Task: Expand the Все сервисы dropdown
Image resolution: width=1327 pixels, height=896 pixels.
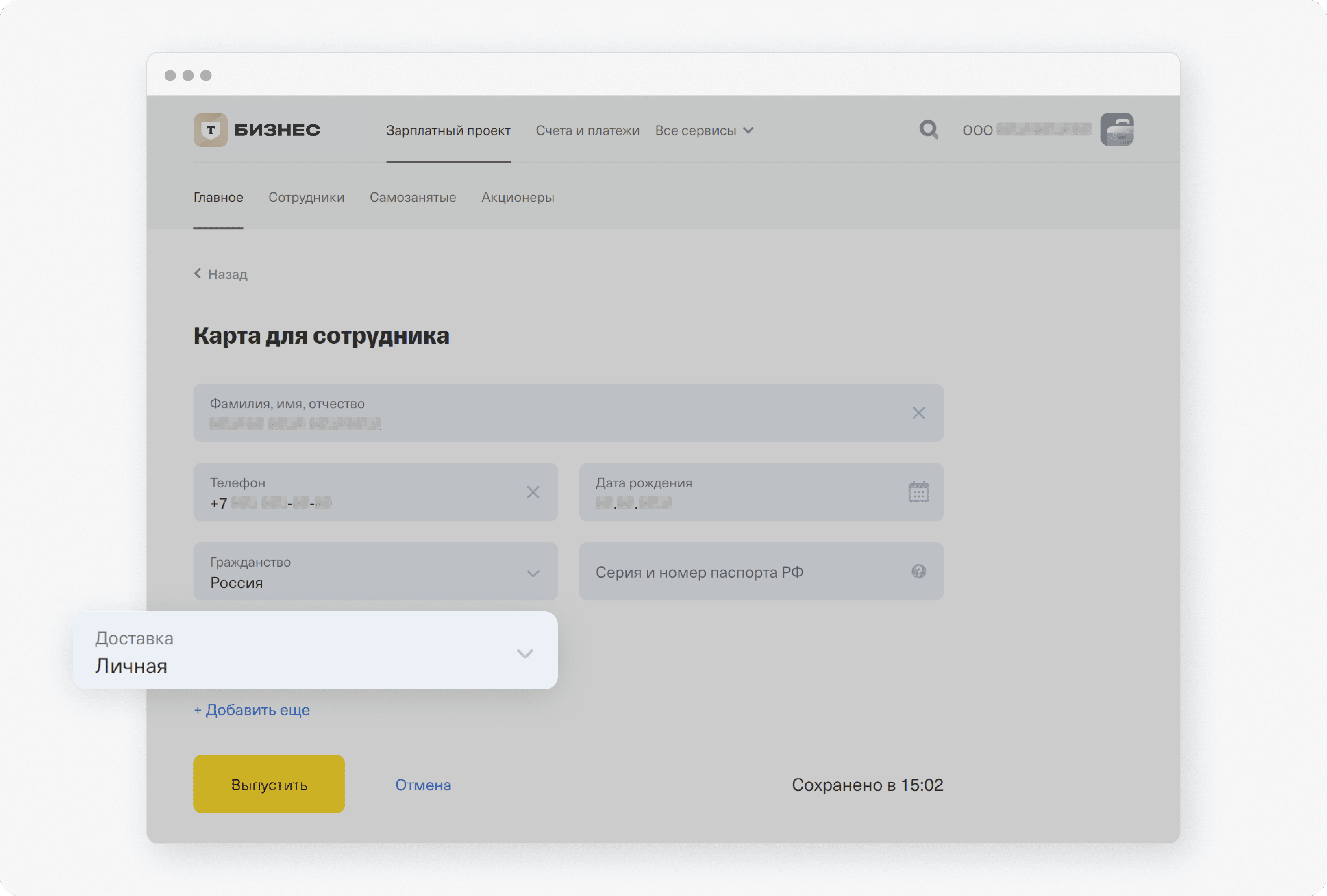Action: point(703,131)
